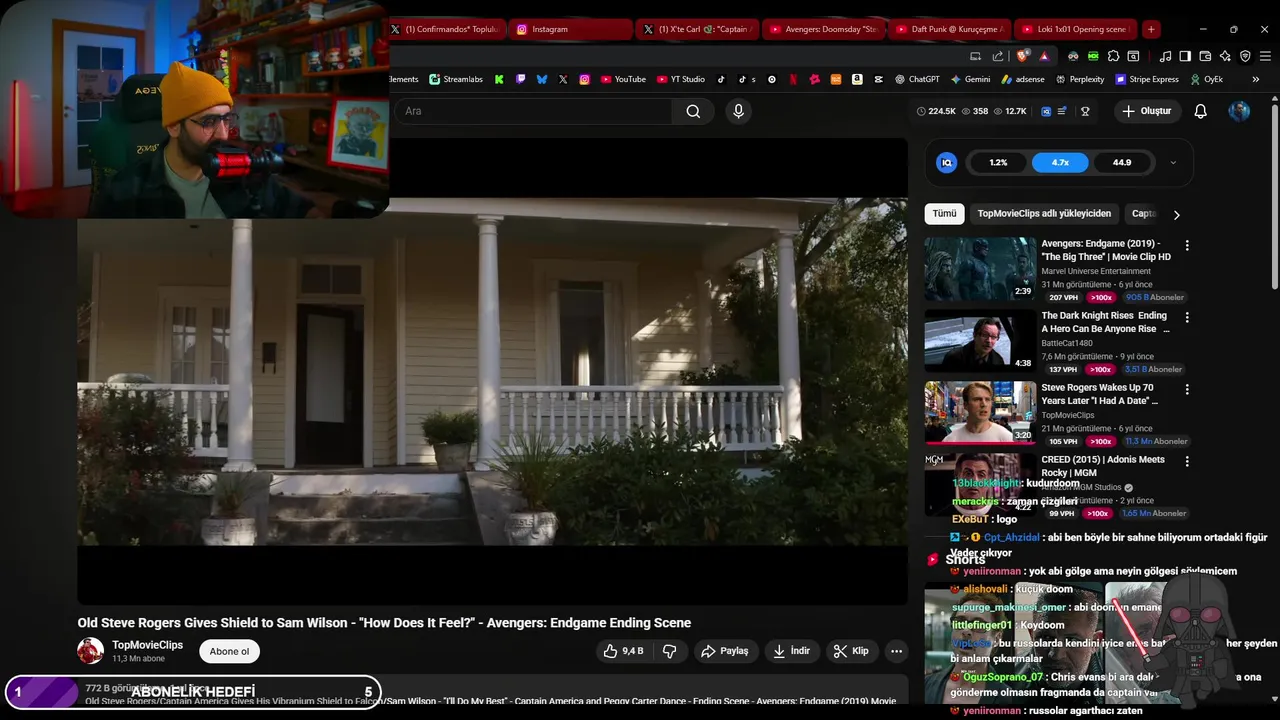Open more actions three-dot menu below video
The width and height of the screenshot is (1280, 720).
pyautogui.click(x=896, y=651)
